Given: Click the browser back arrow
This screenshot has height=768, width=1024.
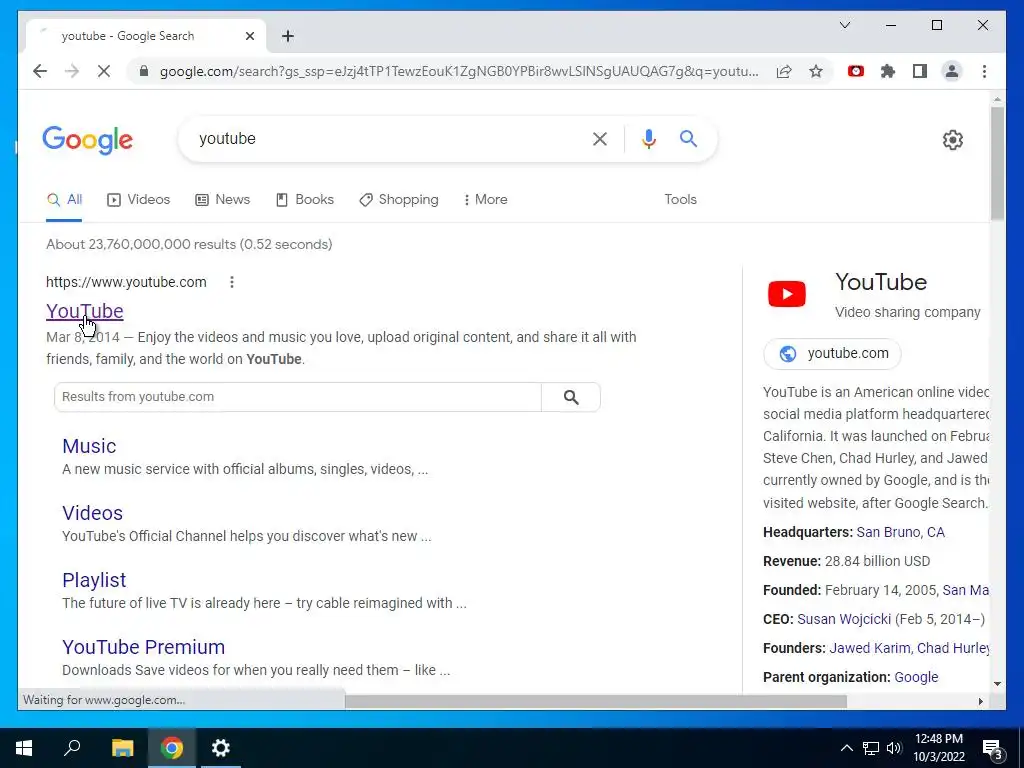Looking at the screenshot, I should coord(40,71).
